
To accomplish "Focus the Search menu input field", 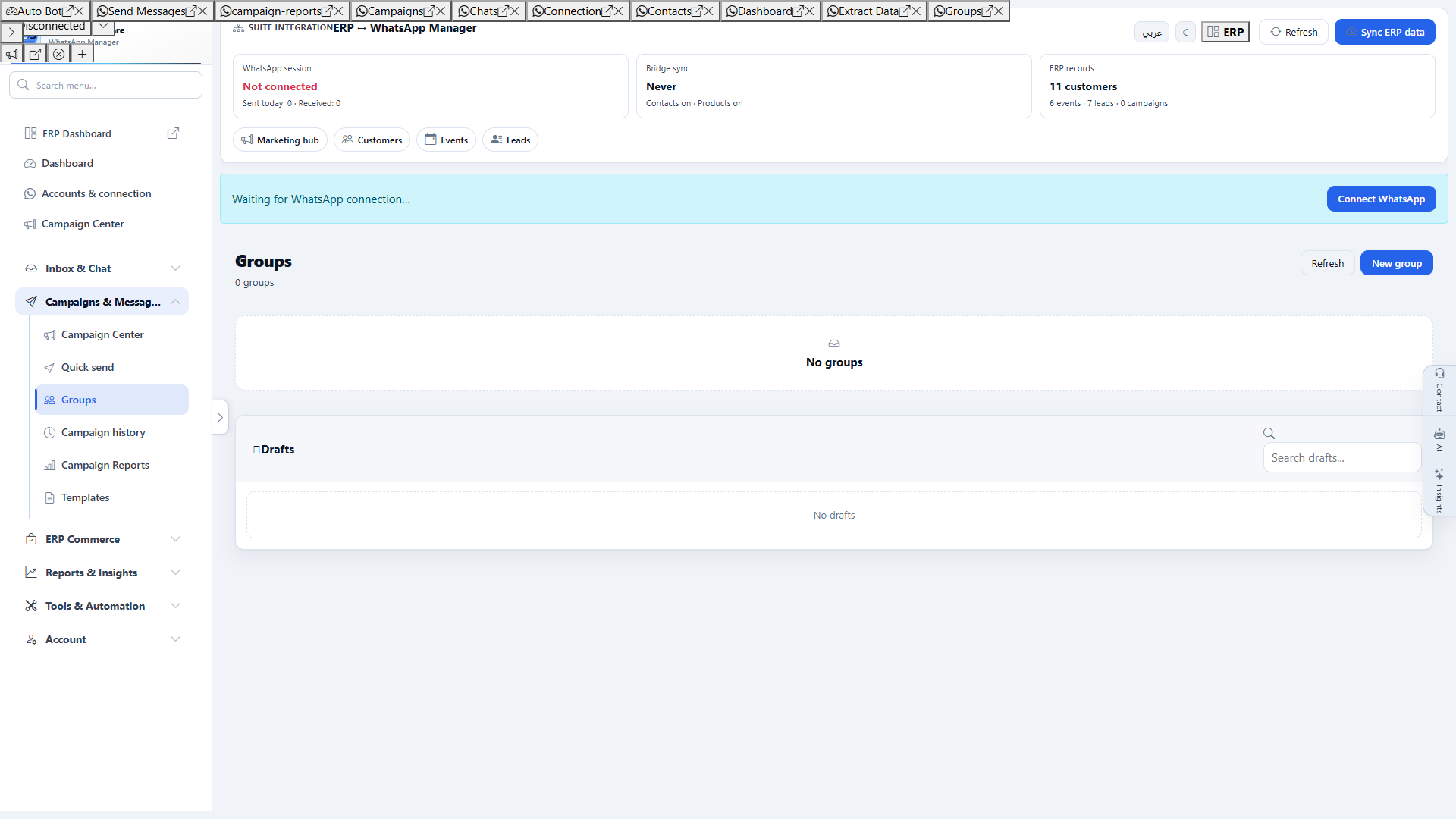I will tap(106, 85).
